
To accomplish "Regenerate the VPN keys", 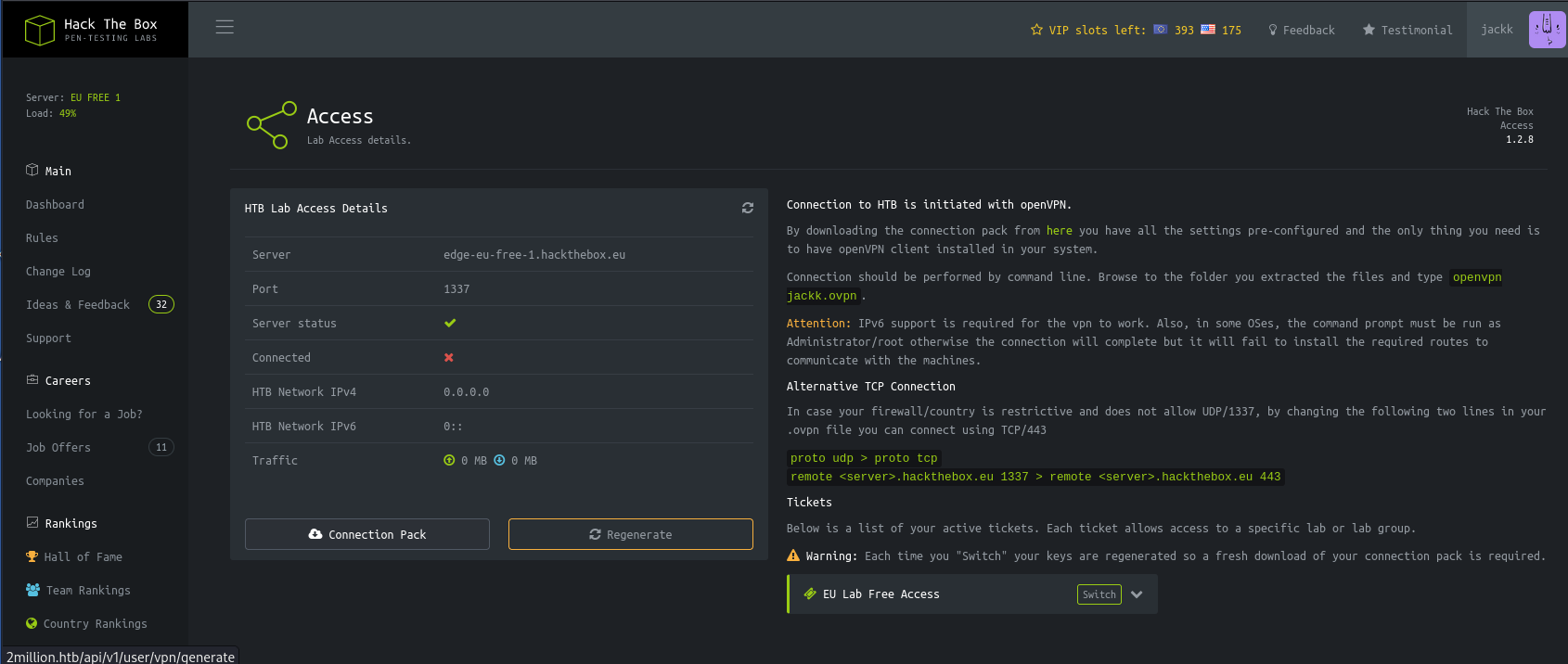I will pos(631,534).
